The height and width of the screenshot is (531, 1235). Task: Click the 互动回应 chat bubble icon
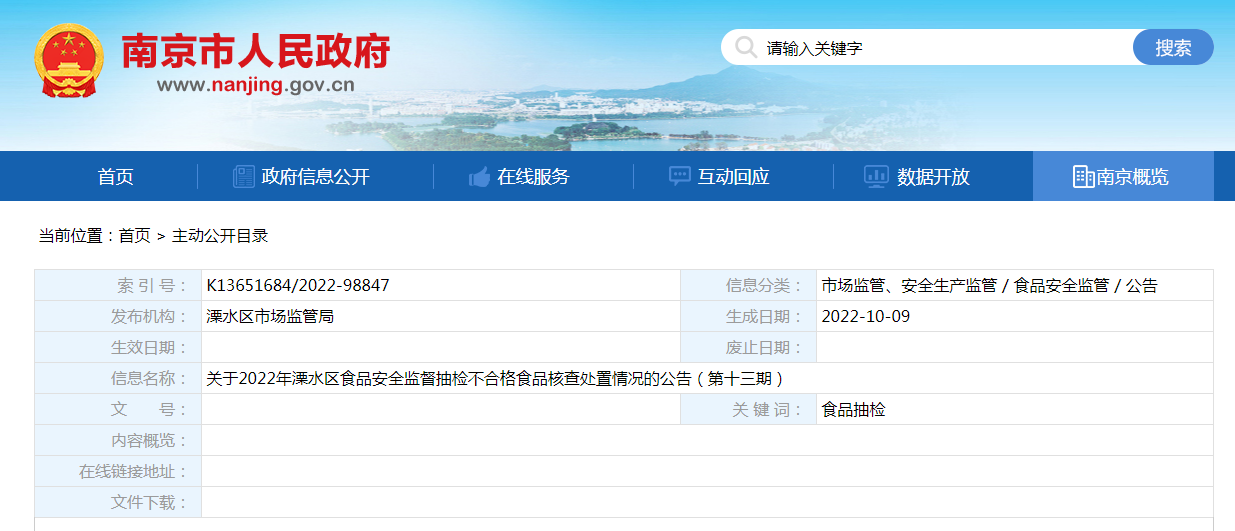click(679, 177)
